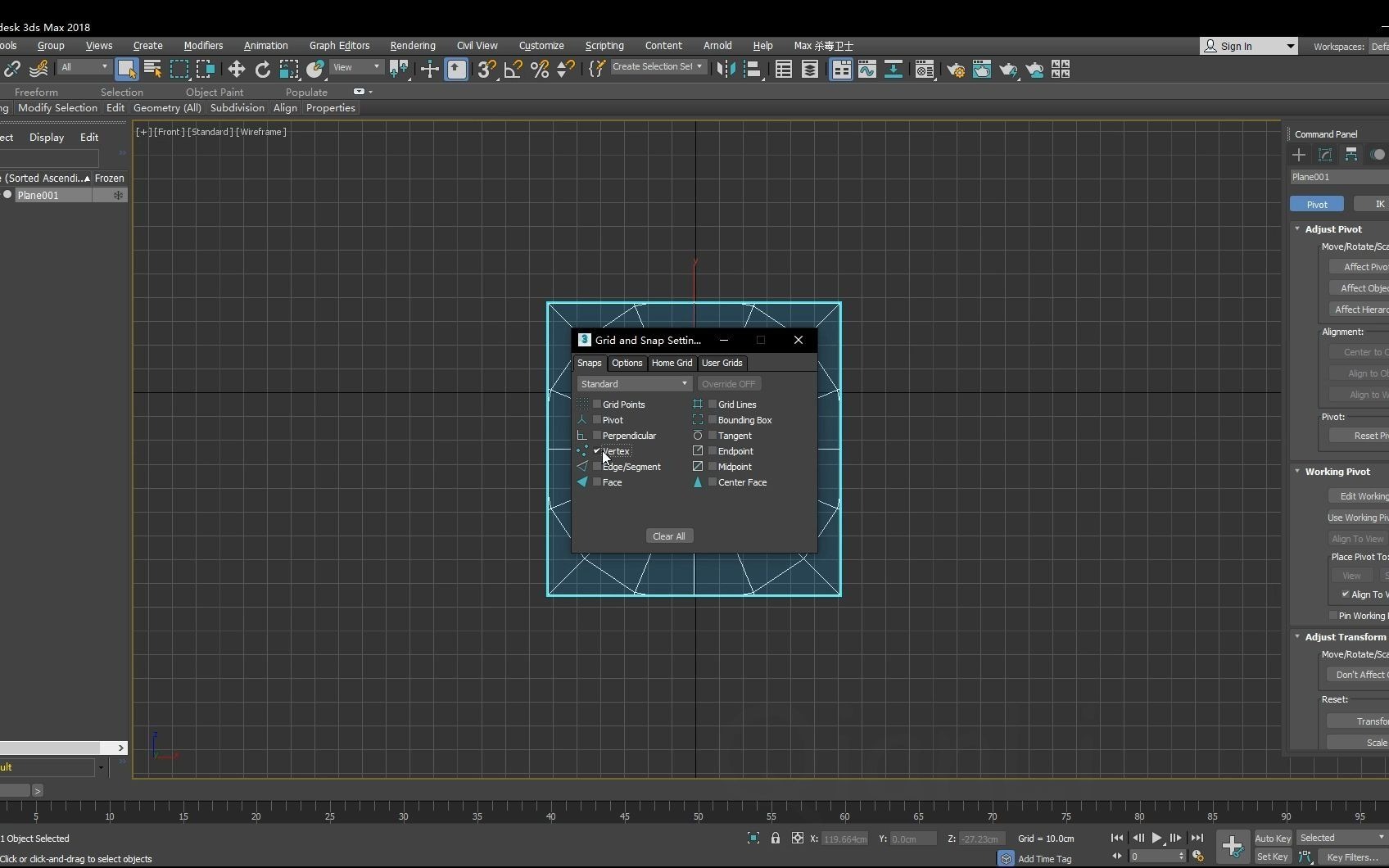Image resolution: width=1389 pixels, height=868 pixels.
Task: Click Render Production teapot icon
Action: tap(1008, 70)
